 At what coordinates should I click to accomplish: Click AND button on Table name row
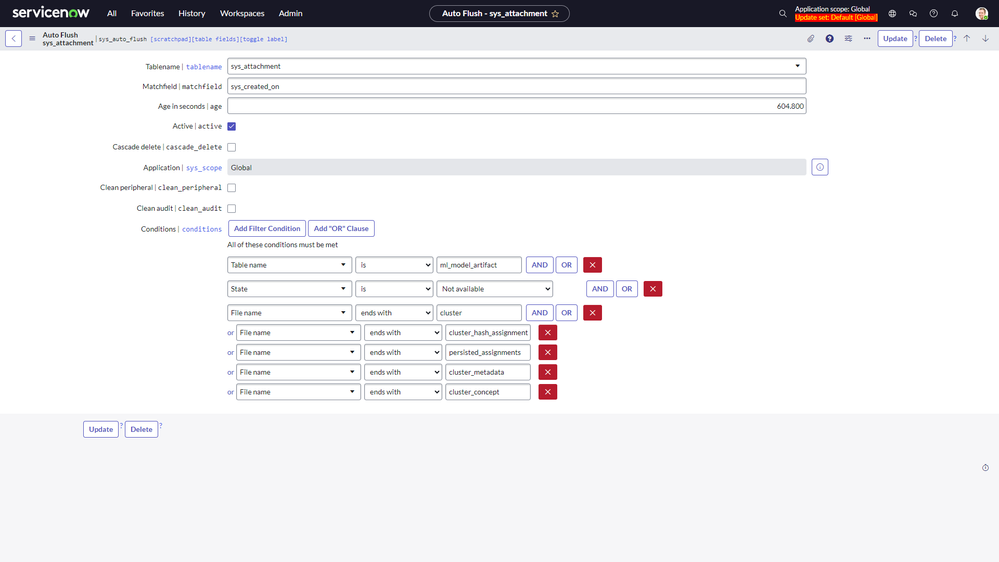click(539, 264)
